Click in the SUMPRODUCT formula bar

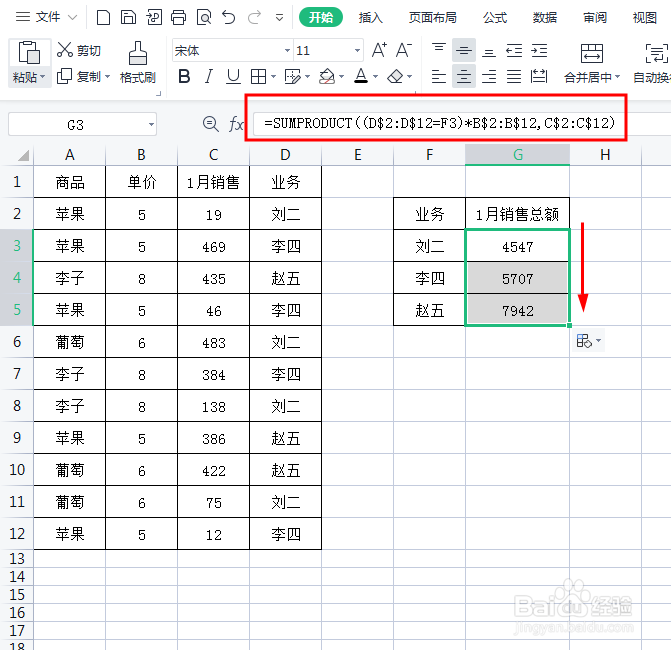pos(439,123)
